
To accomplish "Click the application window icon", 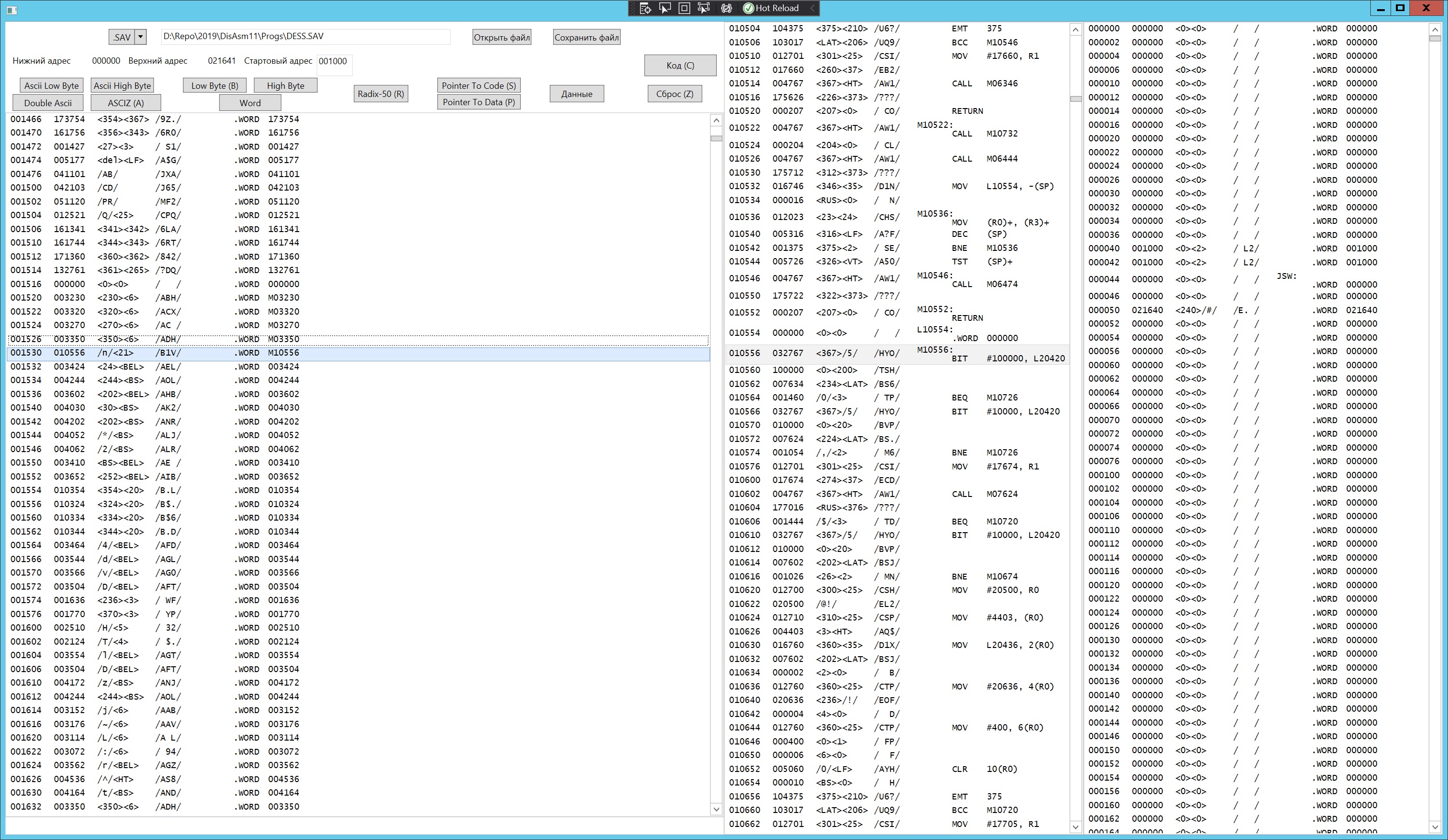I will click(x=12, y=10).
